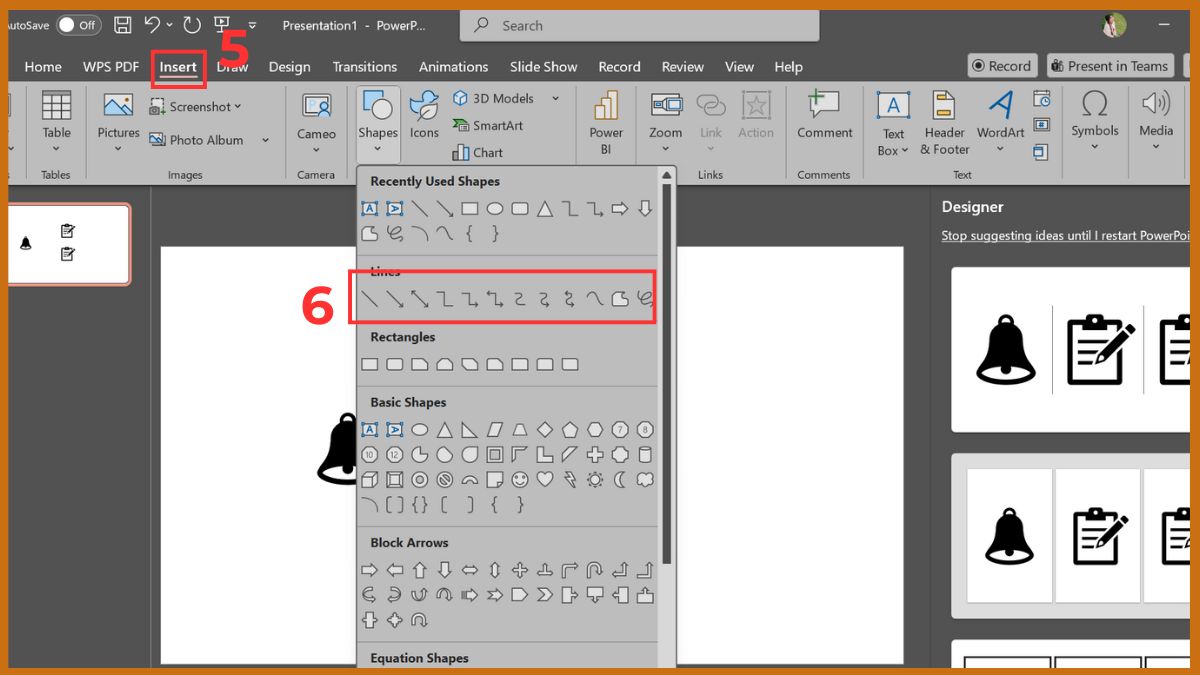
Task: Open the Slide Show tab
Action: coord(543,66)
